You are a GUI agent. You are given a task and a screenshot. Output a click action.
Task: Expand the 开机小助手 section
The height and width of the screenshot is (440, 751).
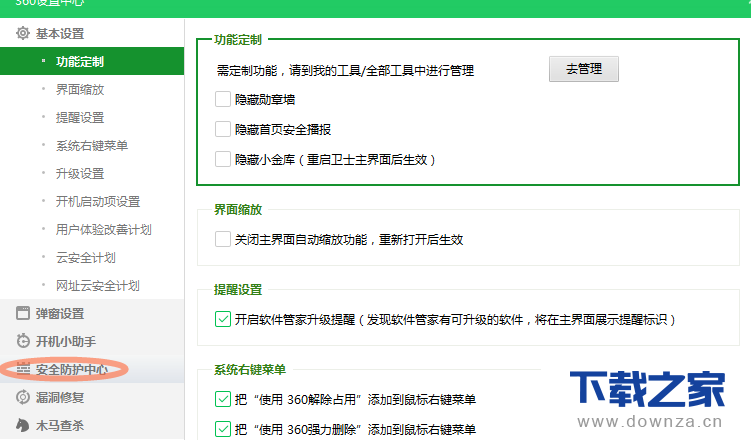pyautogui.click(x=92, y=341)
